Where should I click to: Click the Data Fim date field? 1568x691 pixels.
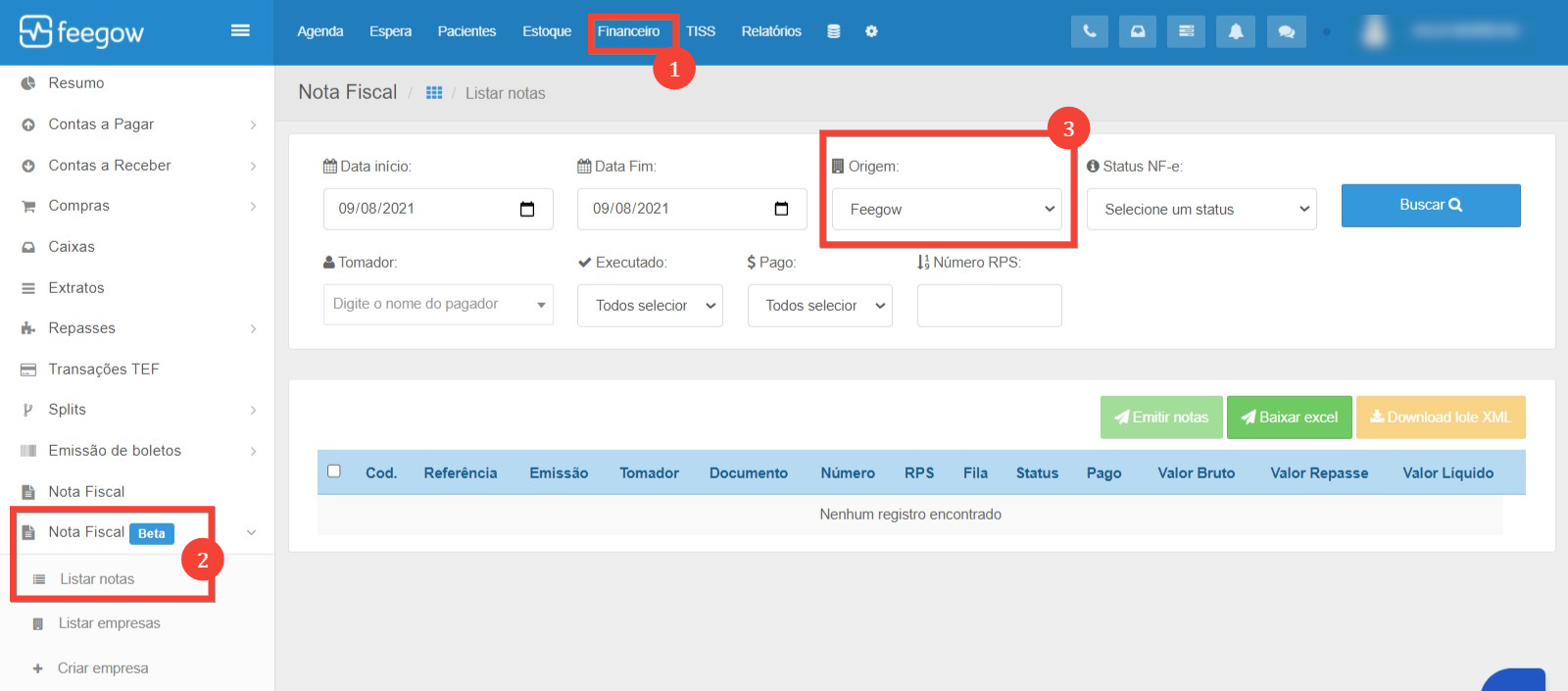[692, 209]
